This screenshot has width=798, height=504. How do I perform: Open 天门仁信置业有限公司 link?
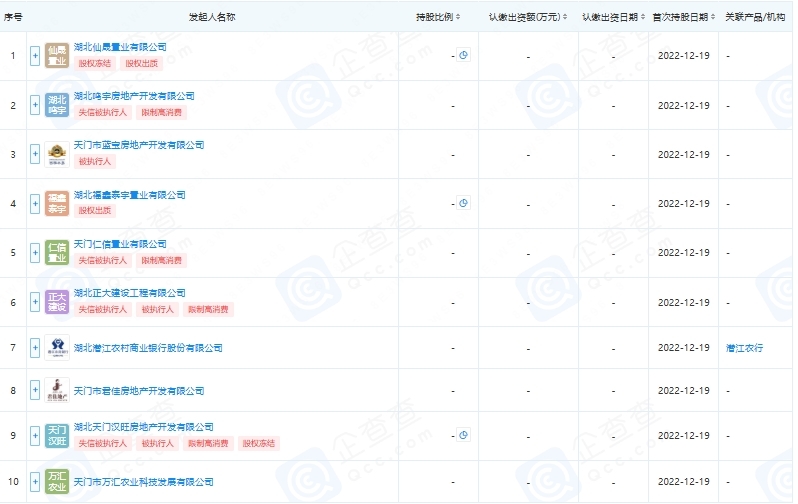pos(120,244)
